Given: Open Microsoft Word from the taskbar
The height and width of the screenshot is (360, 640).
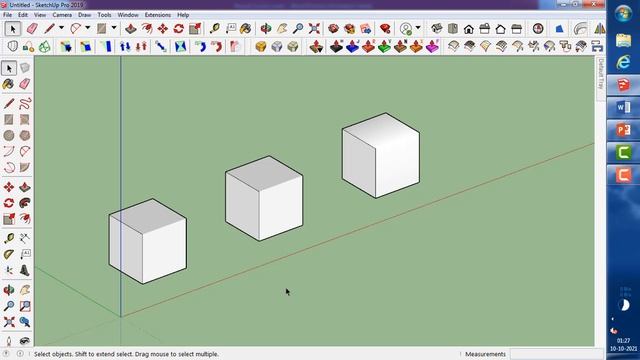Looking at the screenshot, I should [623, 108].
